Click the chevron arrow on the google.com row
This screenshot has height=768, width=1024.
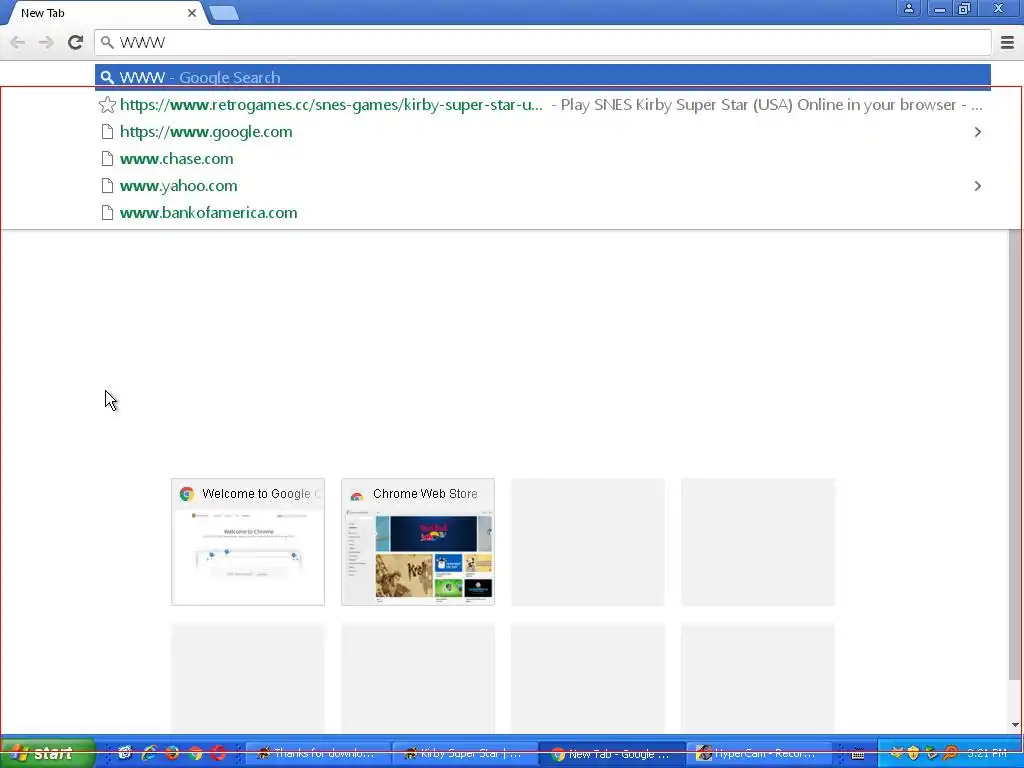978,132
